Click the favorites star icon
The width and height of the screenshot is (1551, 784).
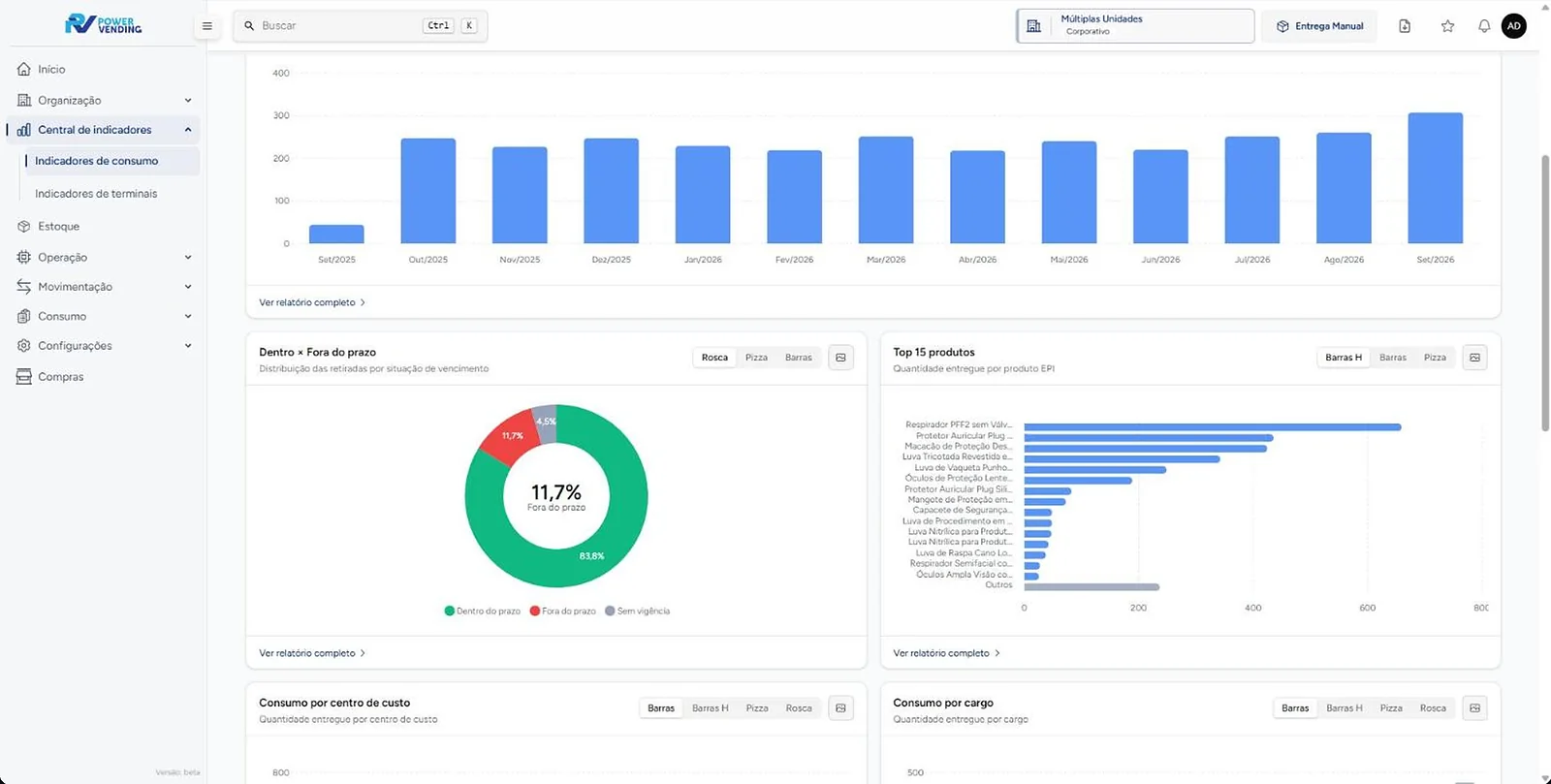click(1447, 26)
